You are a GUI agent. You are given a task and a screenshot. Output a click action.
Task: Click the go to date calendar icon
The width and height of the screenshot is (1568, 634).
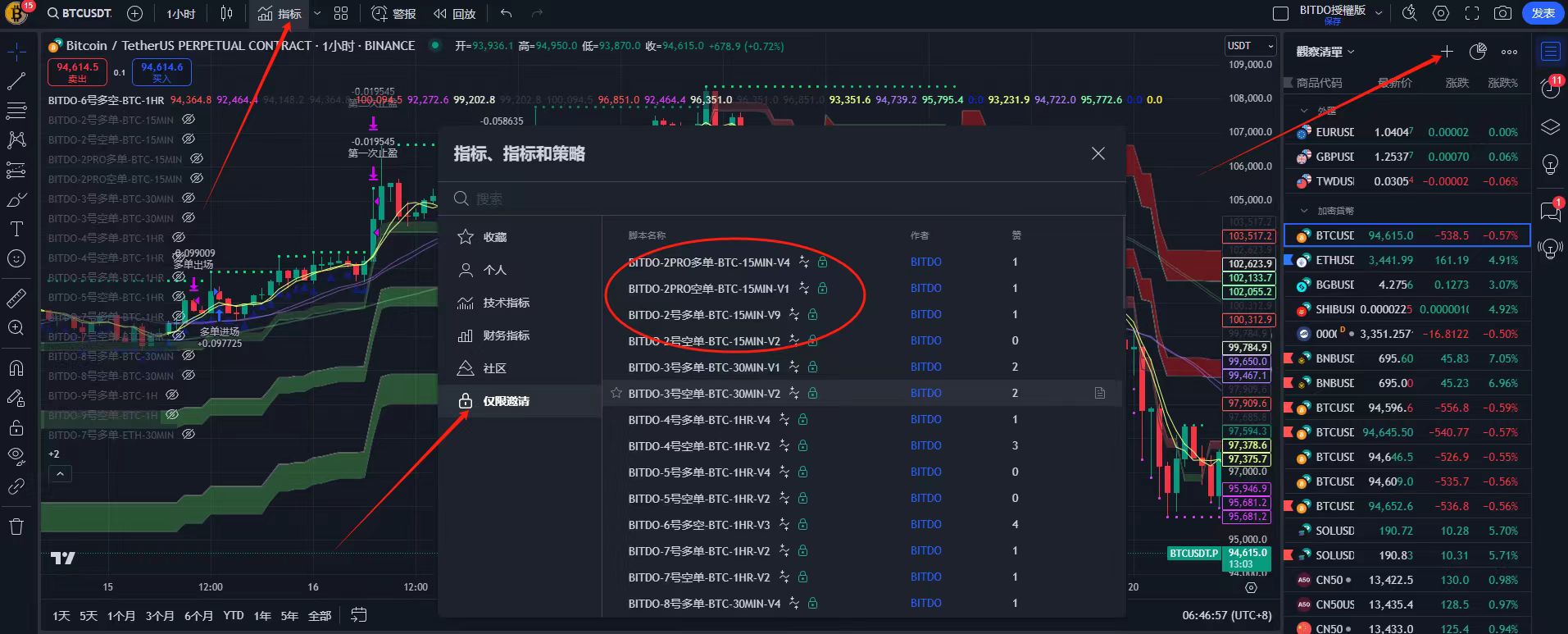coord(358,615)
